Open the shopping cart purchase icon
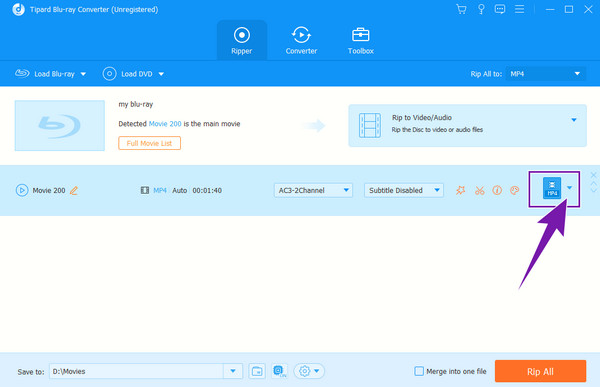This screenshot has height=387, width=600. click(x=461, y=9)
